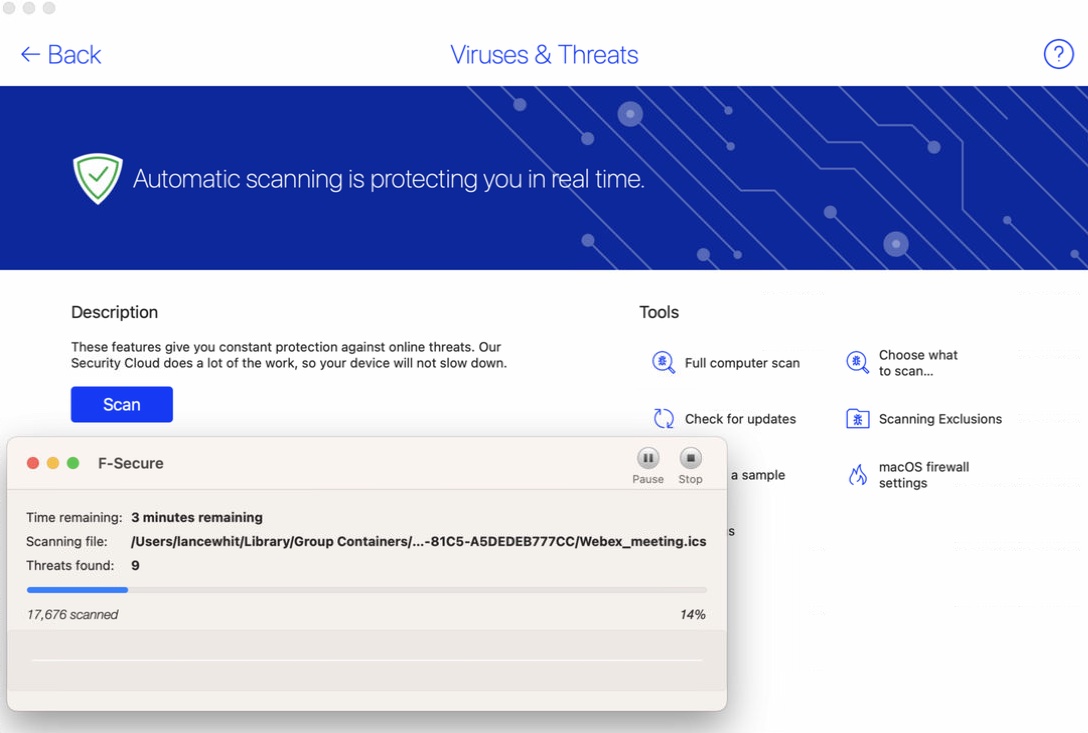Click the '14%' progress value
1088x733 pixels.
[x=692, y=614]
